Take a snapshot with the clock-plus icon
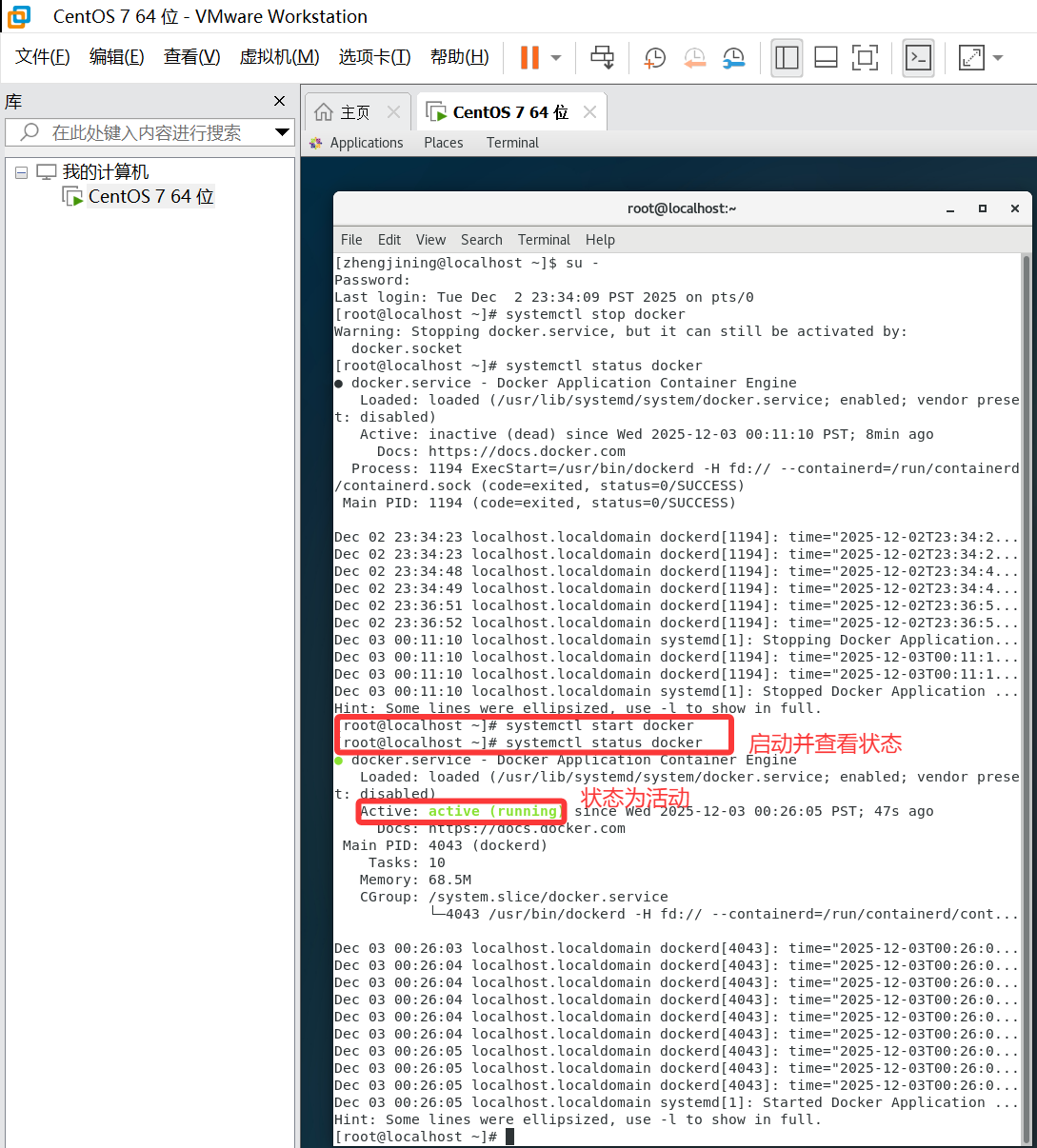The width and height of the screenshot is (1037, 1148). [x=654, y=57]
